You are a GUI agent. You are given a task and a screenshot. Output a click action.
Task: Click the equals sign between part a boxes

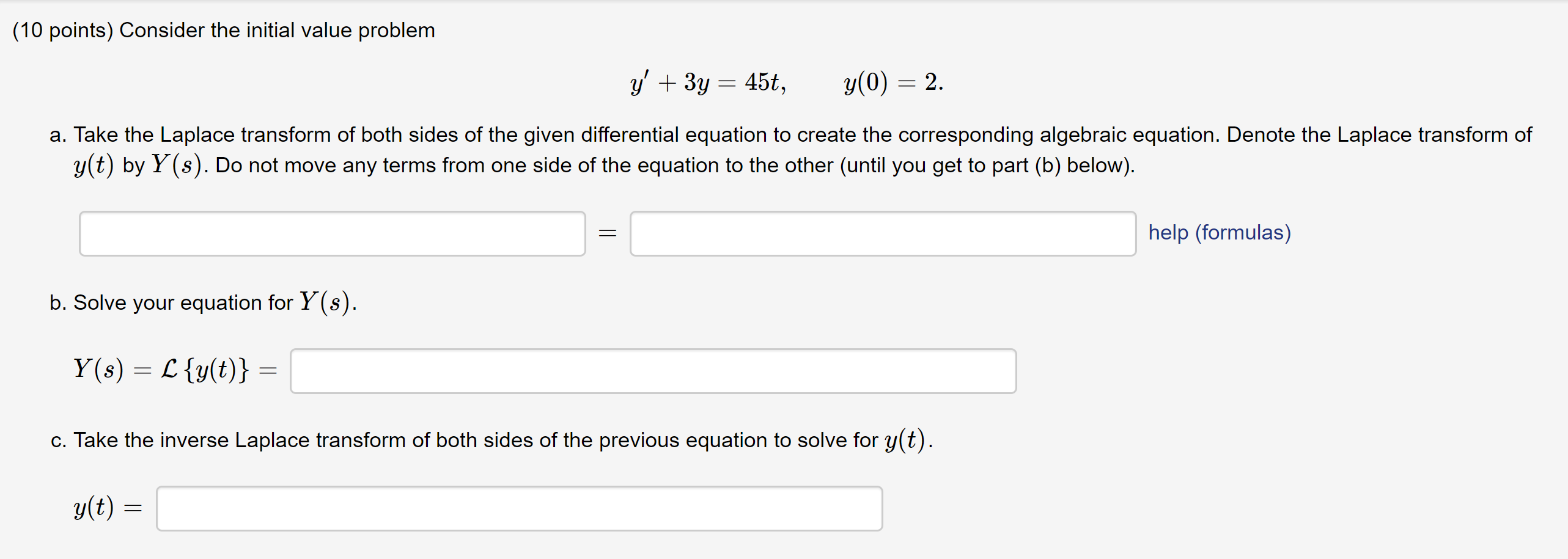tap(607, 233)
